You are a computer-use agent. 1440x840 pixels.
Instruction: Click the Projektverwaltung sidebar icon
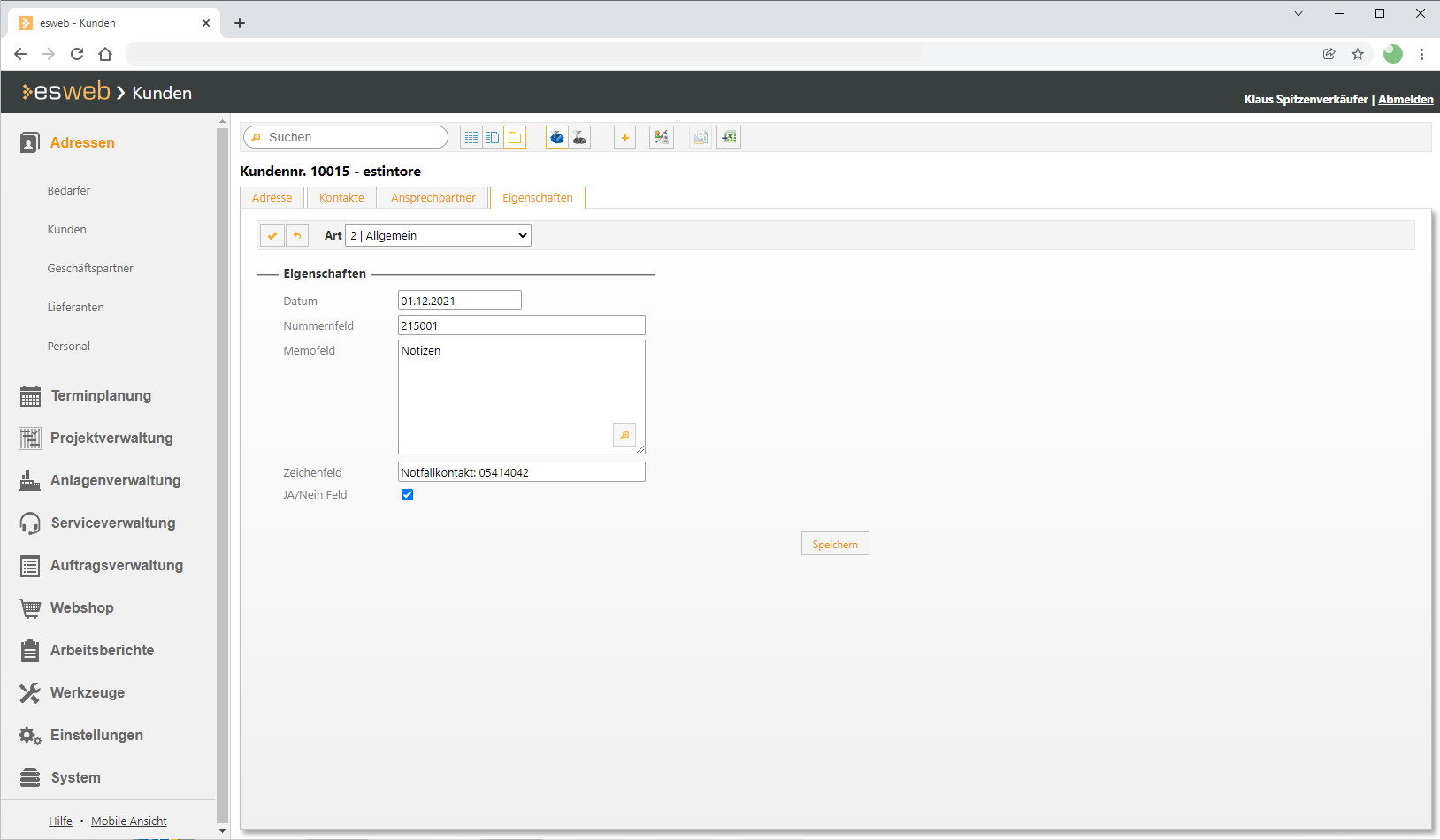click(30, 439)
